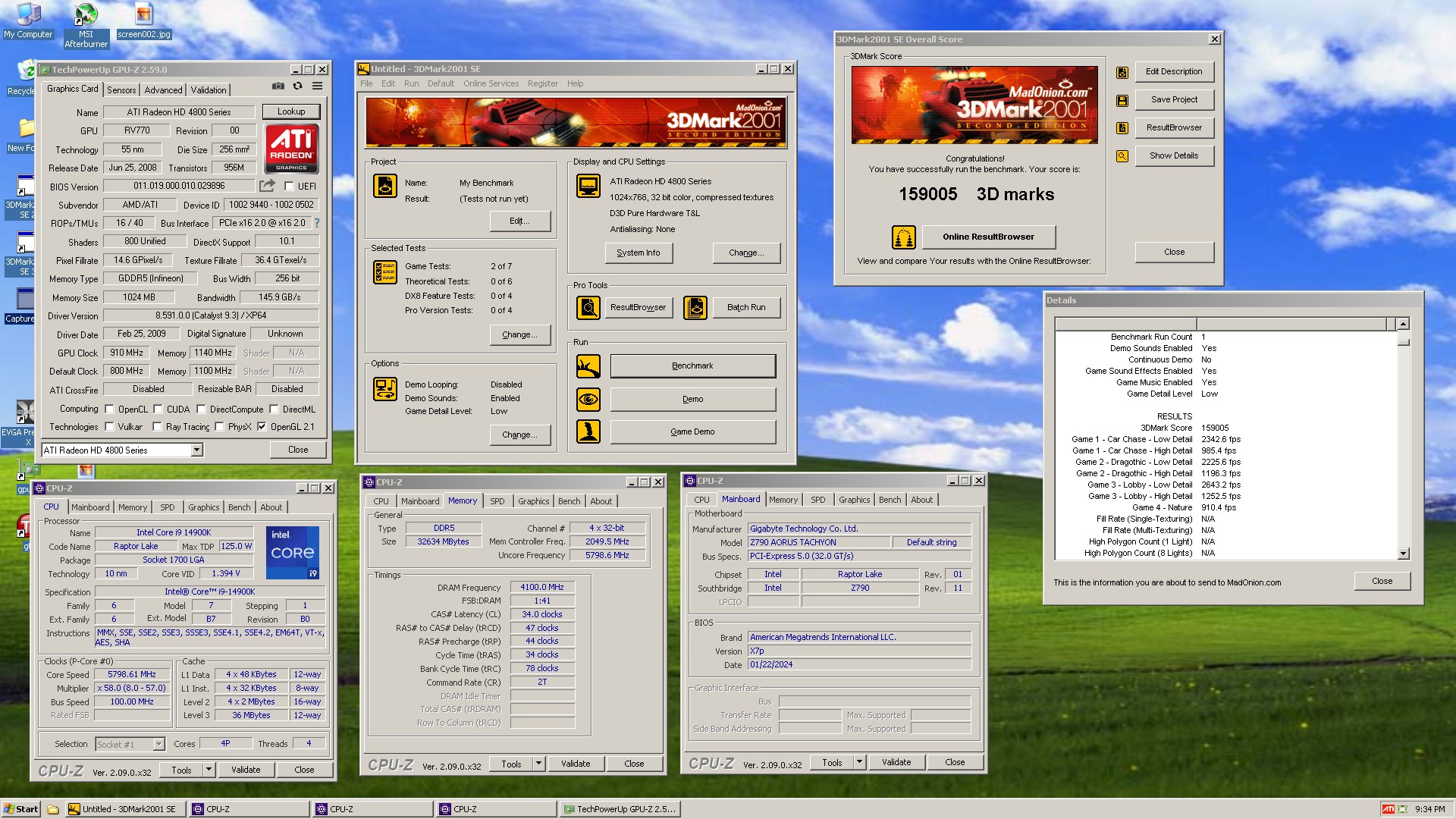The width and height of the screenshot is (1456, 819).
Task: Click Change button in Selected Tests section
Action: 519,335
